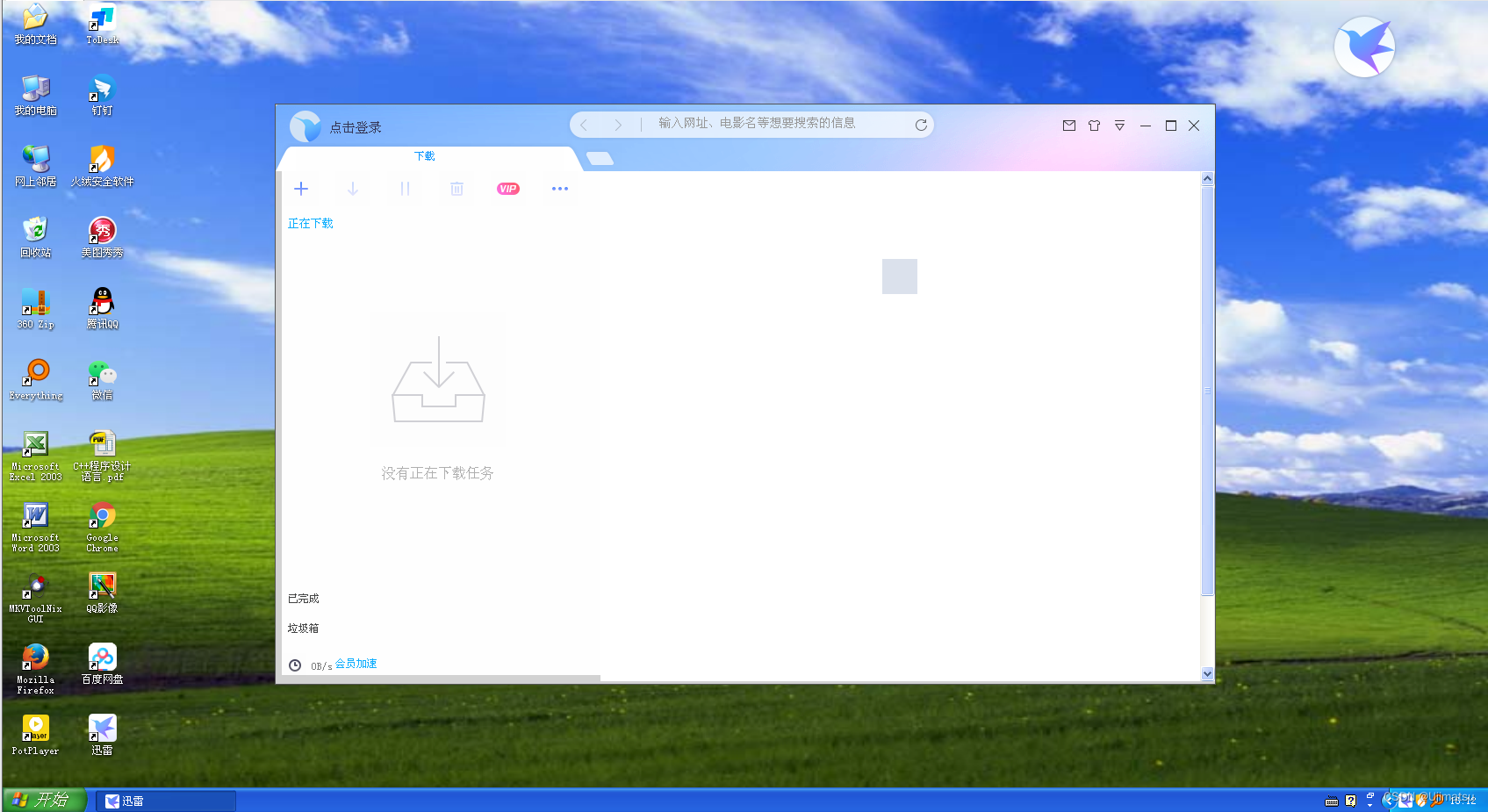Viewport: 1488px width, 812px height.
Task: Select the 我的电脑 desktop icon
Action: [35, 95]
